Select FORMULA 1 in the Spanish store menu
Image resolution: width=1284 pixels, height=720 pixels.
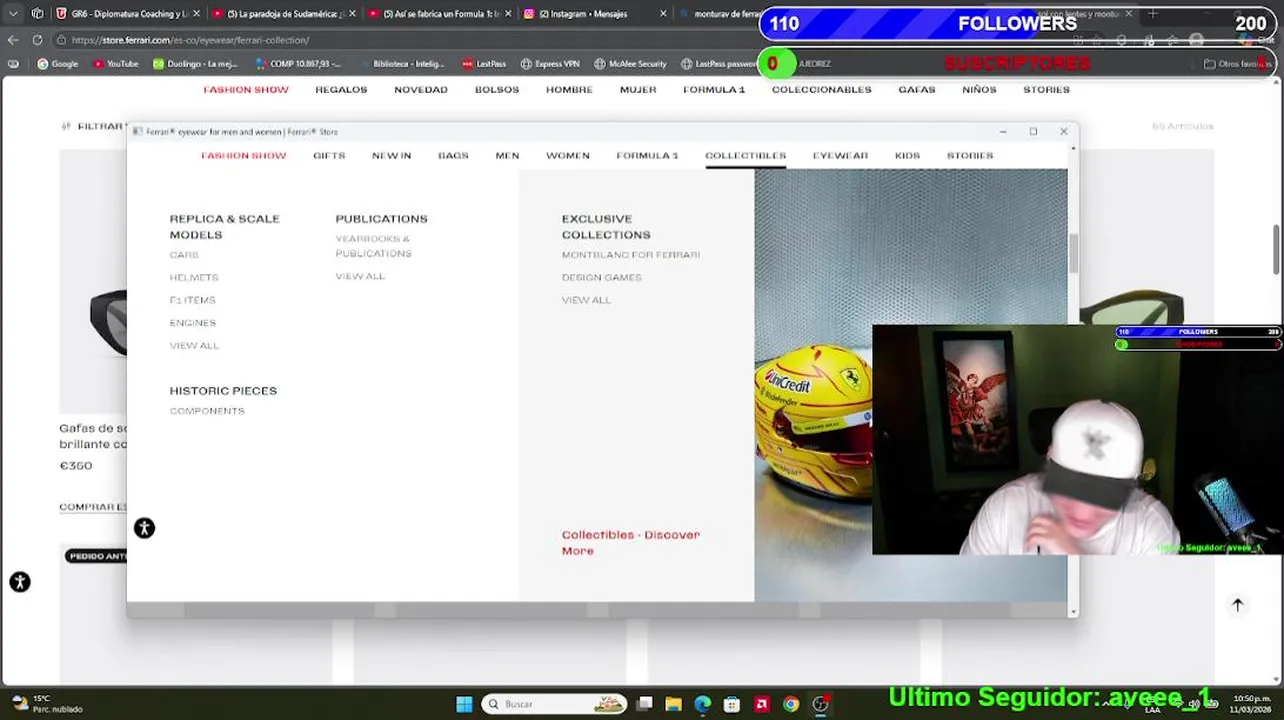pyautogui.click(x=714, y=90)
